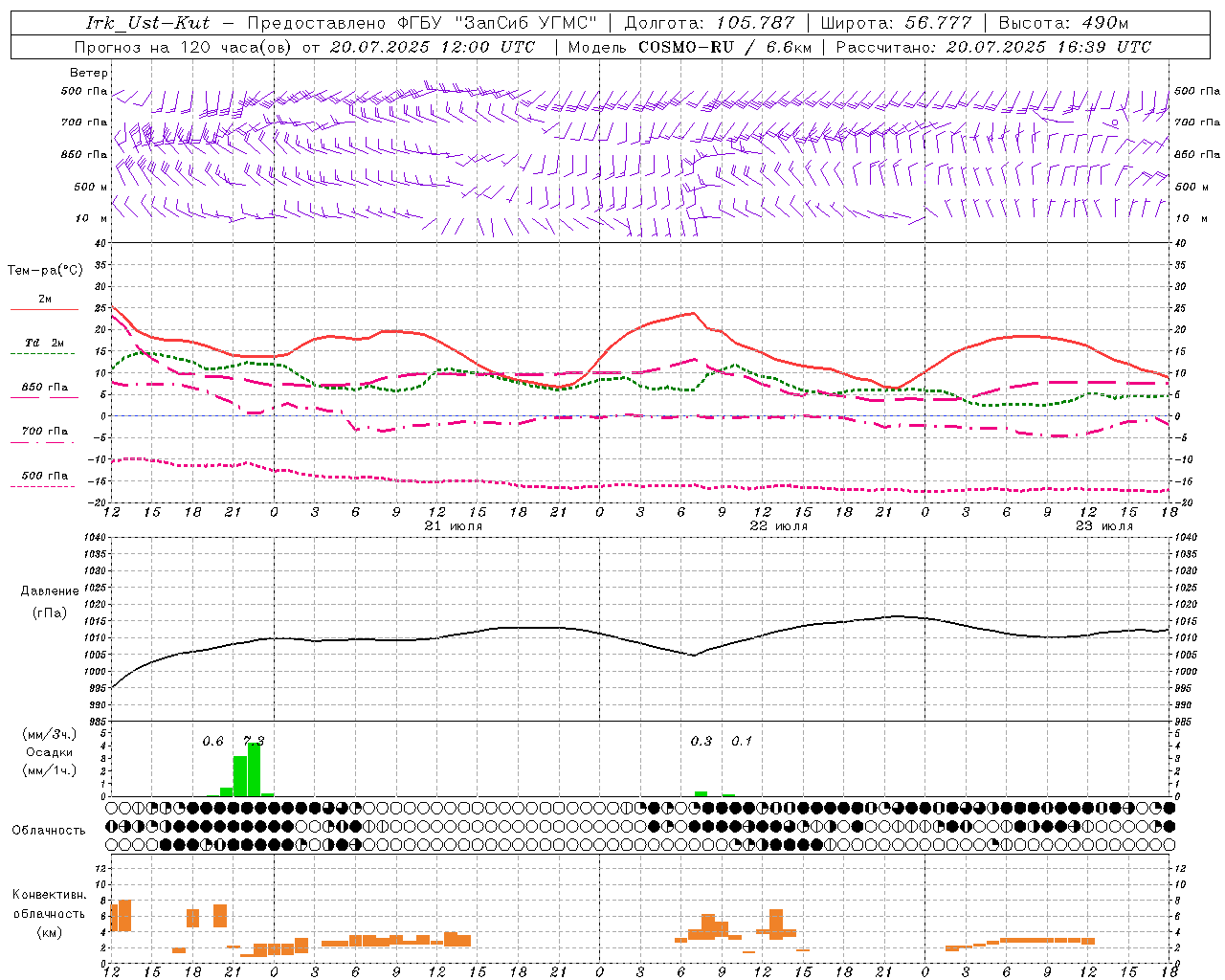Image resolution: width=1225 pixels, height=980 pixels.
Task: Select the Td 2м legend label
Action: (x=45, y=343)
